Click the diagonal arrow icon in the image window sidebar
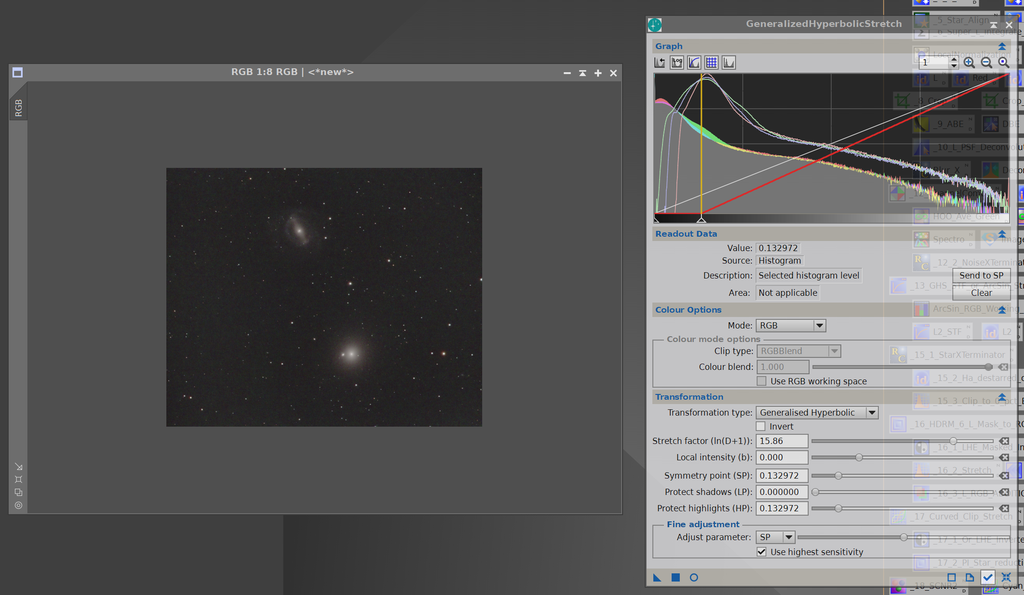 pyautogui.click(x=18, y=467)
